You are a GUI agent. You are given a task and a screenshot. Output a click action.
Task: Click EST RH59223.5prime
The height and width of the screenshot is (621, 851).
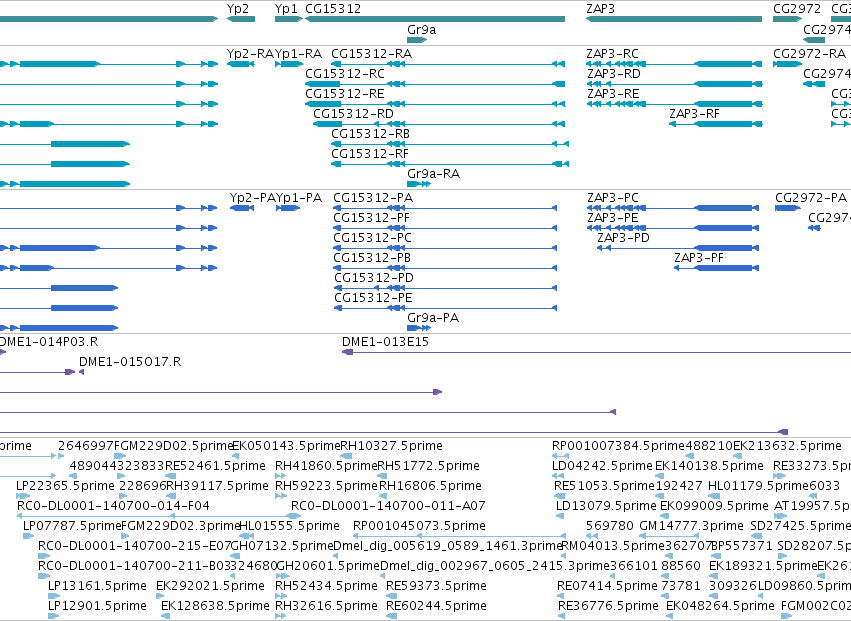pos(327,486)
